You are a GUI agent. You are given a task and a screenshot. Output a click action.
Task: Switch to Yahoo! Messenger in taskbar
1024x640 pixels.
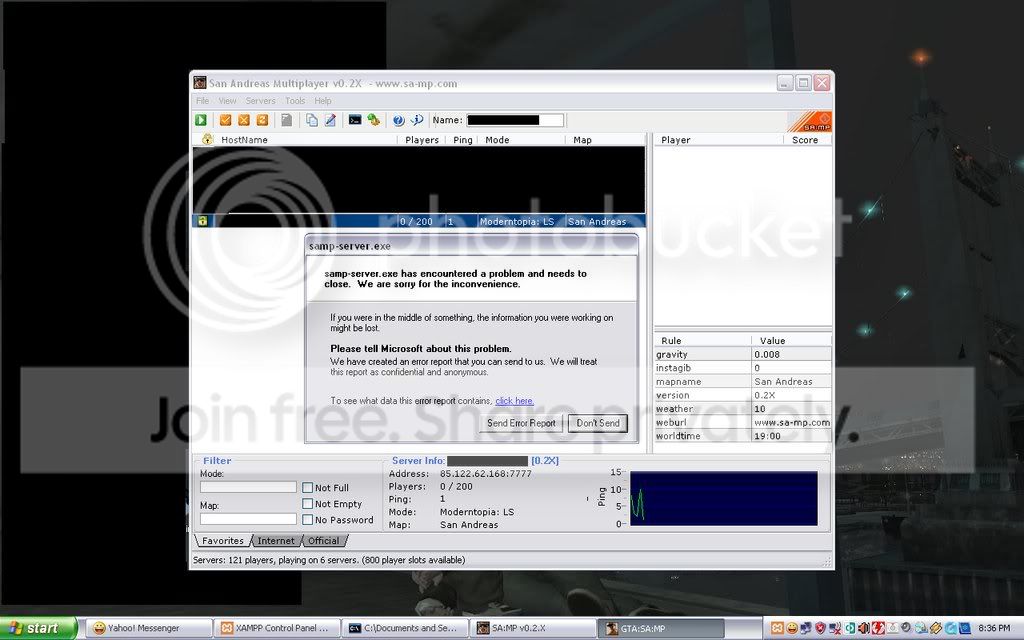(149, 628)
